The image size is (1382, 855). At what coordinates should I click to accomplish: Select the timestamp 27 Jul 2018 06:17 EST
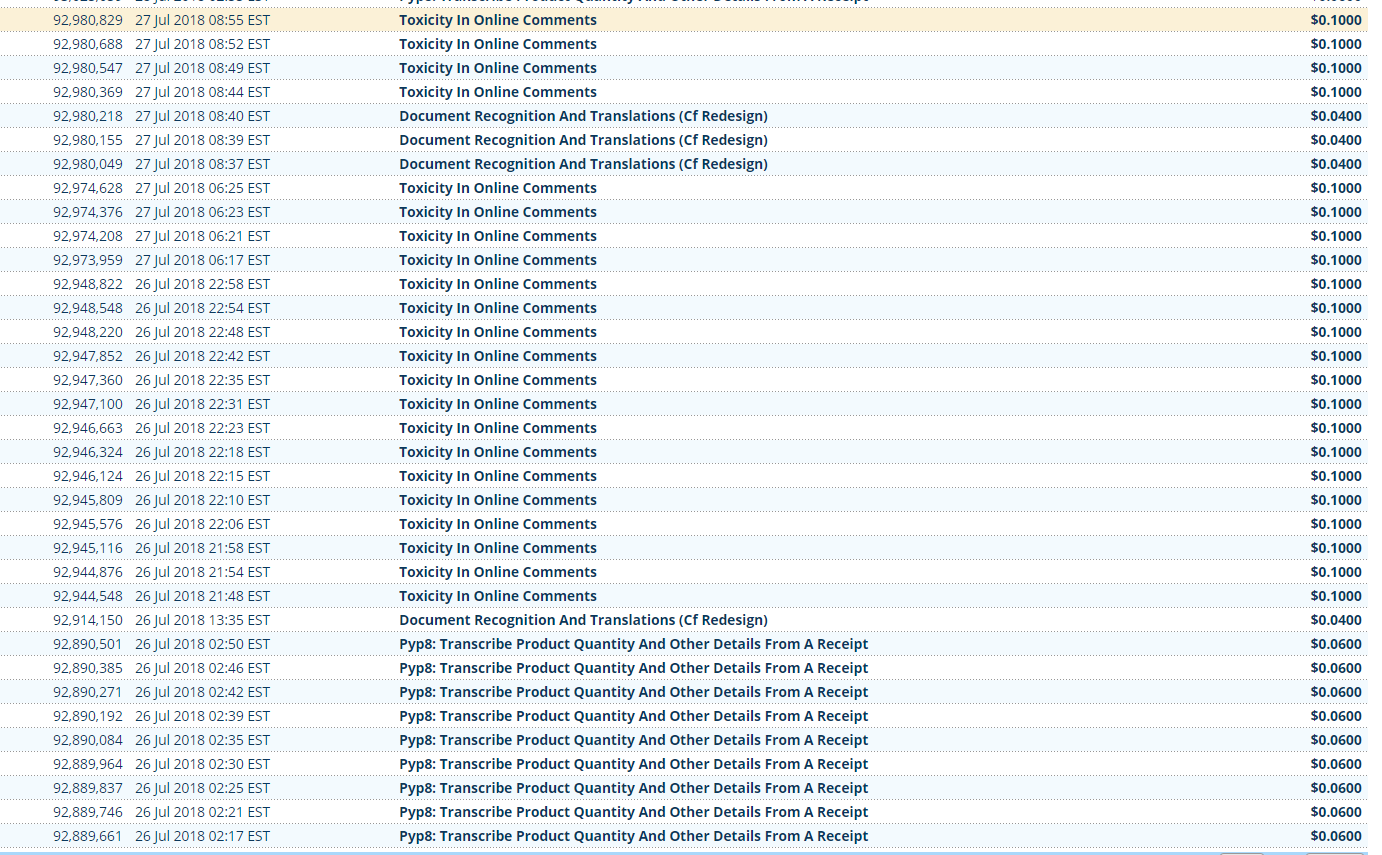pos(202,260)
